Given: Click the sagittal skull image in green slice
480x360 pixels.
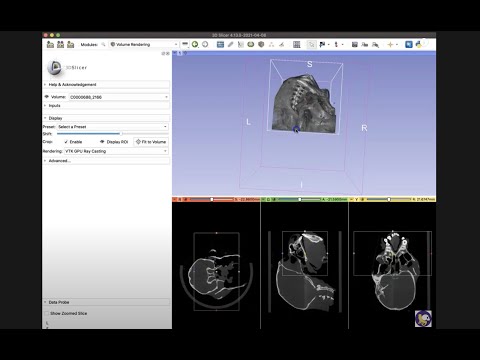Looking at the screenshot, I should [305, 271].
